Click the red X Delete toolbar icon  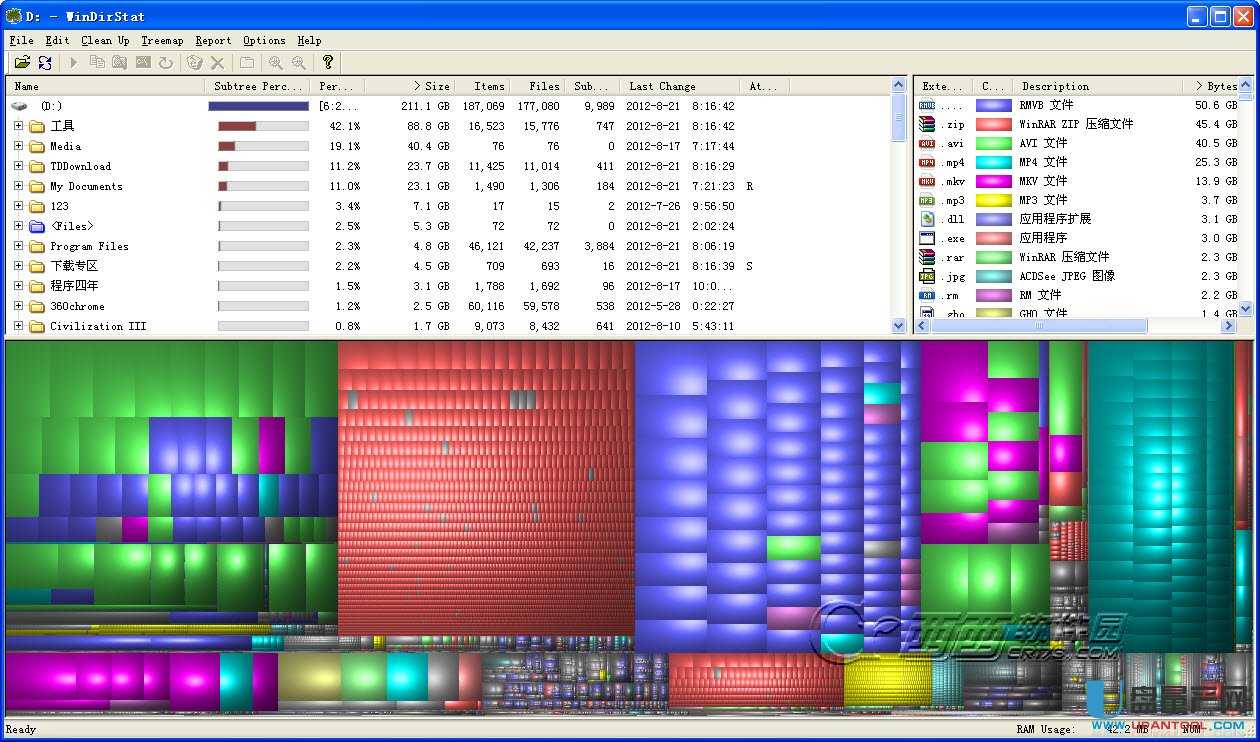click(x=217, y=62)
